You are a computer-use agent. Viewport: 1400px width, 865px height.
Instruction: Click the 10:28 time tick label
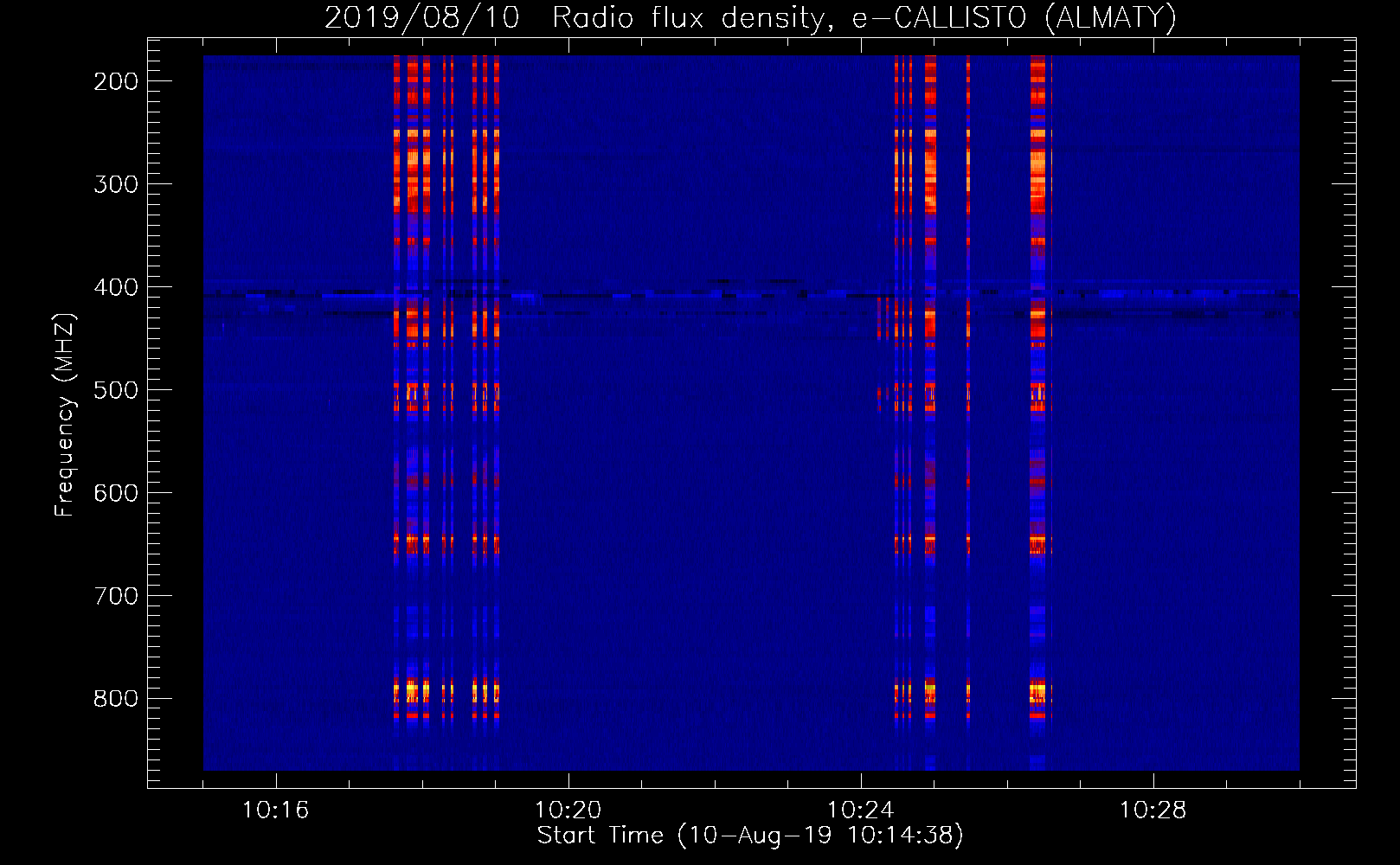click(x=1153, y=811)
